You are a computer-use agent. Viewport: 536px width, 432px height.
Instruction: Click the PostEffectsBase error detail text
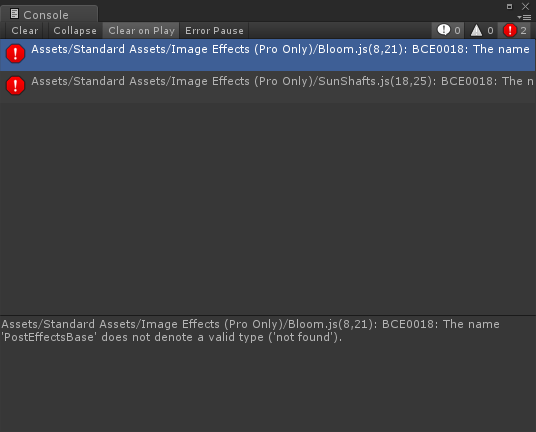pyautogui.click(x=250, y=330)
